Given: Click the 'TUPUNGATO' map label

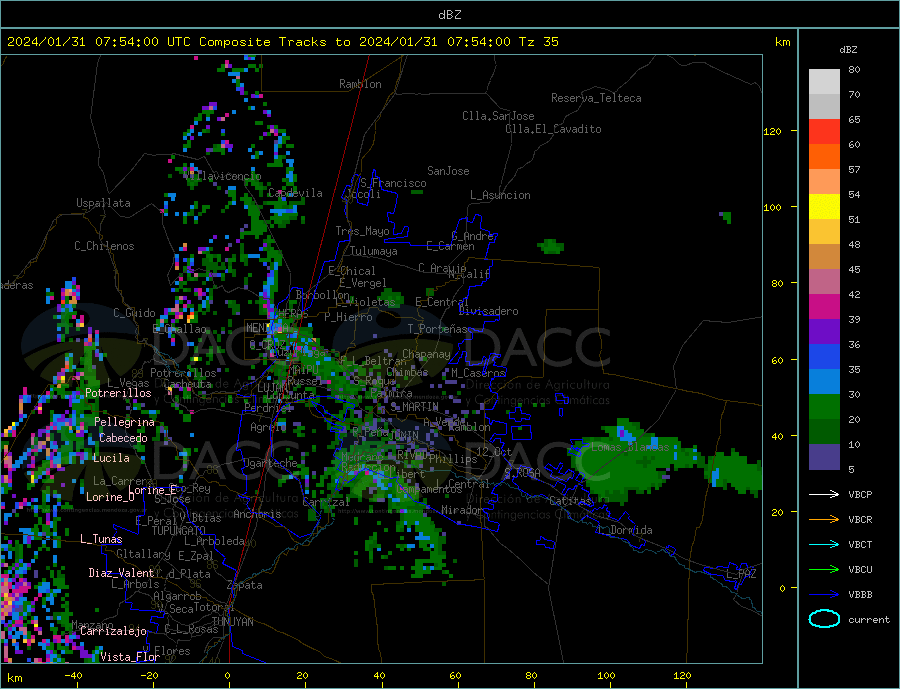Looking at the screenshot, I should pyautogui.click(x=178, y=531).
